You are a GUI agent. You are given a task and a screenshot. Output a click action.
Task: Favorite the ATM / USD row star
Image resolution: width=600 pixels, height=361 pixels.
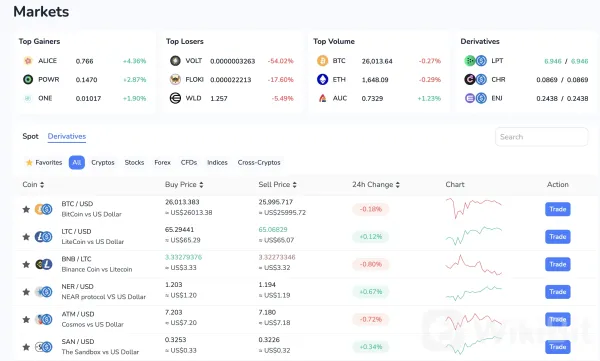(x=26, y=319)
